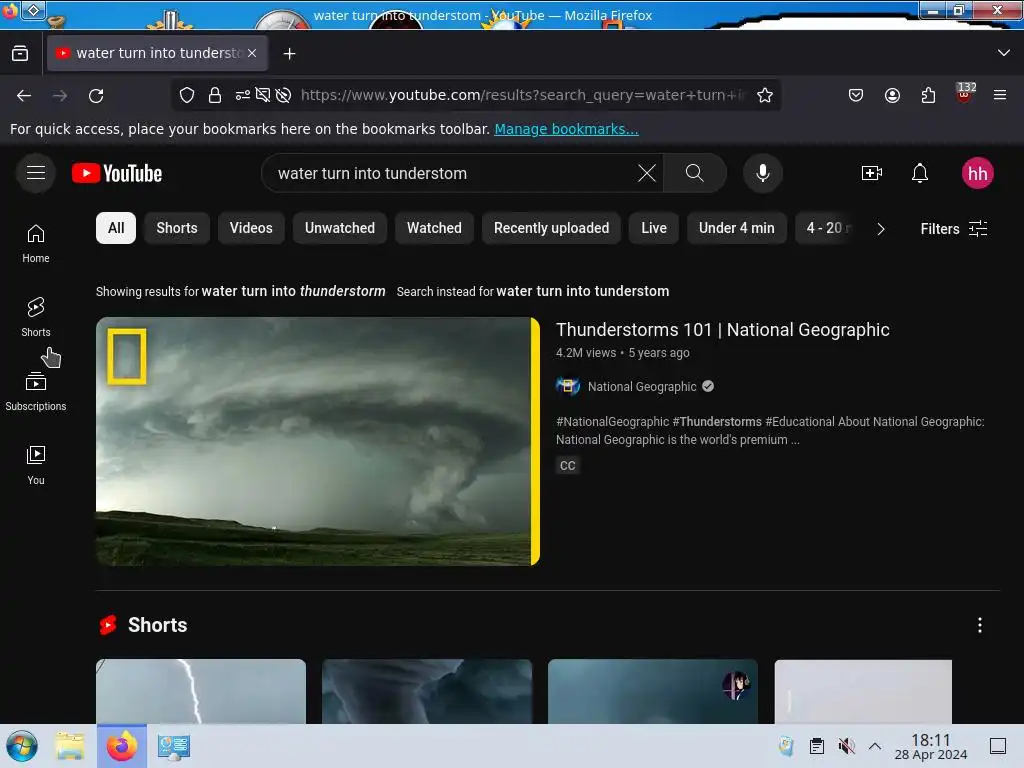The height and width of the screenshot is (768, 1024).
Task: Open the list all tabs dropdown arrow
Action: tap(1004, 53)
